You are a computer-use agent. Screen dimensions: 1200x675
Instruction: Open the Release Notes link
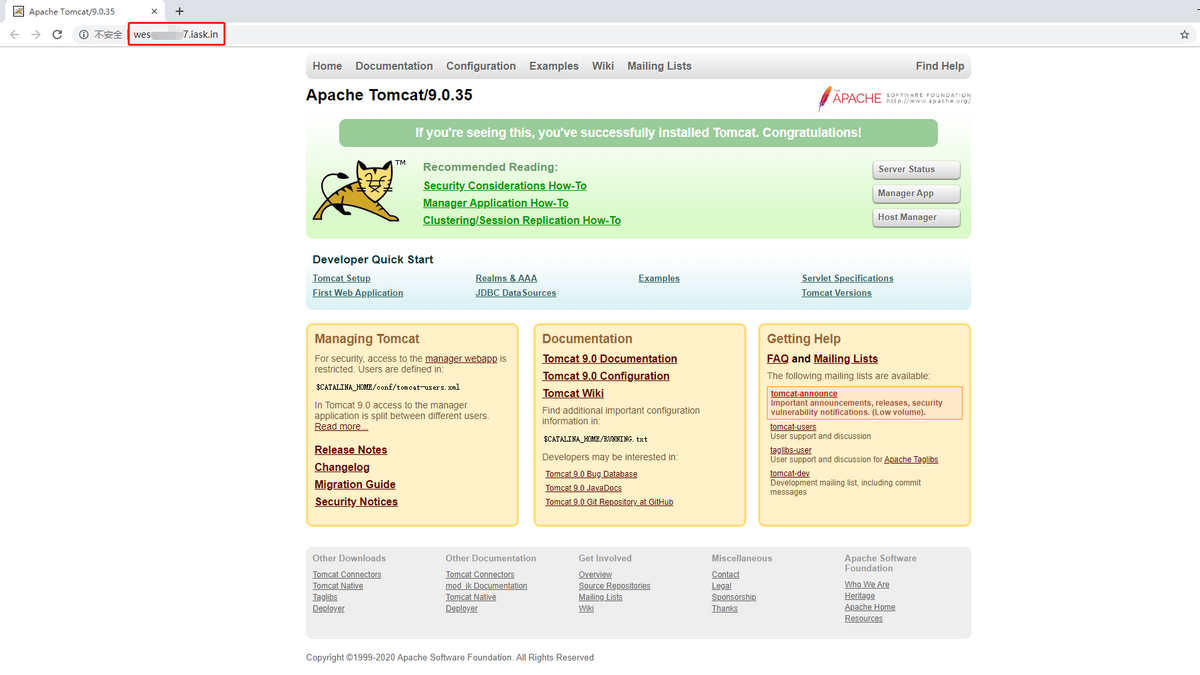click(351, 450)
